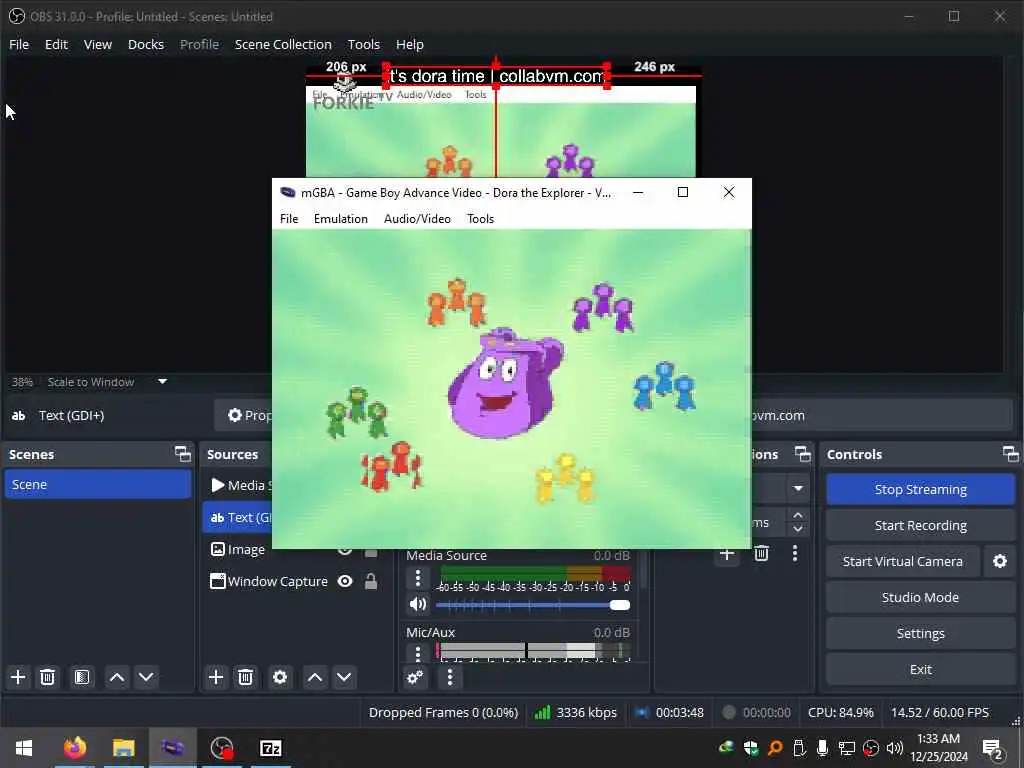This screenshot has width=1024, height=768.
Task: Click system volume tray icon
Action: click(x=894, y=748)
